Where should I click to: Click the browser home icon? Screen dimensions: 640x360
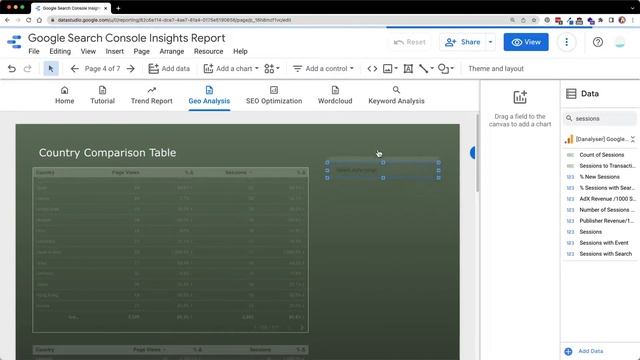[39, 20]
